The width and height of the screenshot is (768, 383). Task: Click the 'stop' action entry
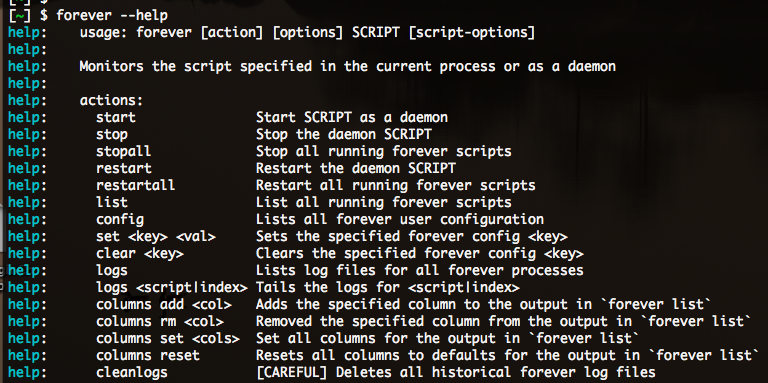click(112, 134)
